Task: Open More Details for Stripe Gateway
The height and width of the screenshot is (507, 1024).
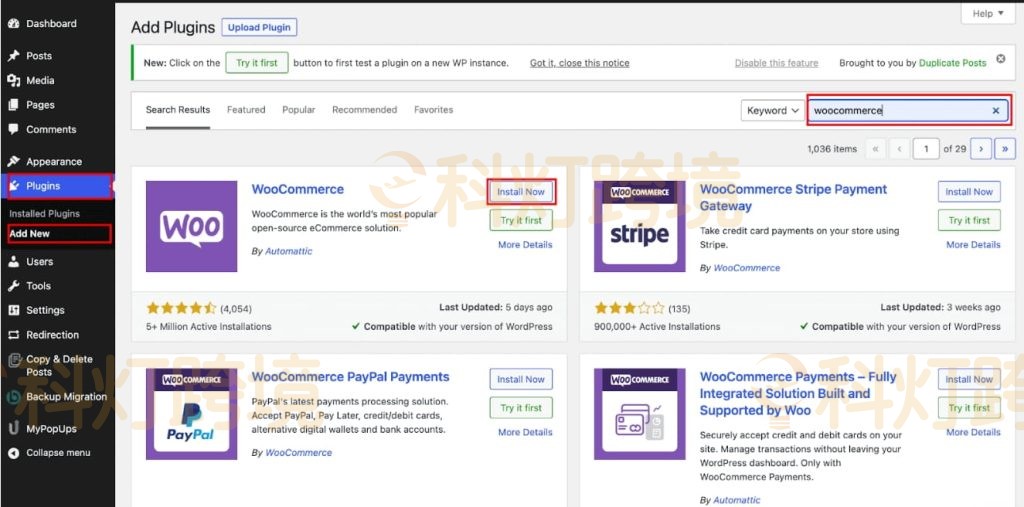Action: [973, 245]
